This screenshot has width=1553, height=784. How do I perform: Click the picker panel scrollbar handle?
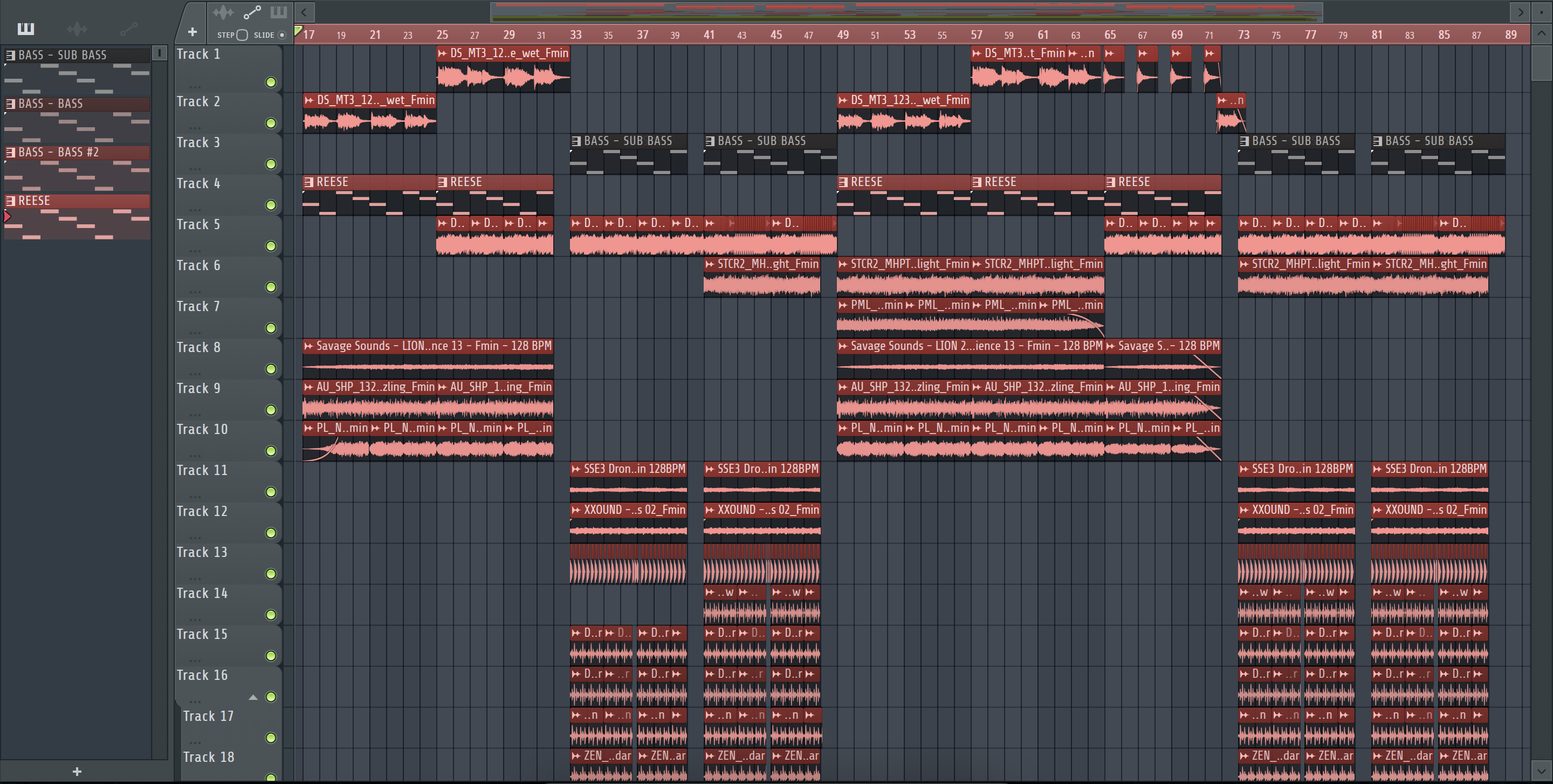coord(160,53)
